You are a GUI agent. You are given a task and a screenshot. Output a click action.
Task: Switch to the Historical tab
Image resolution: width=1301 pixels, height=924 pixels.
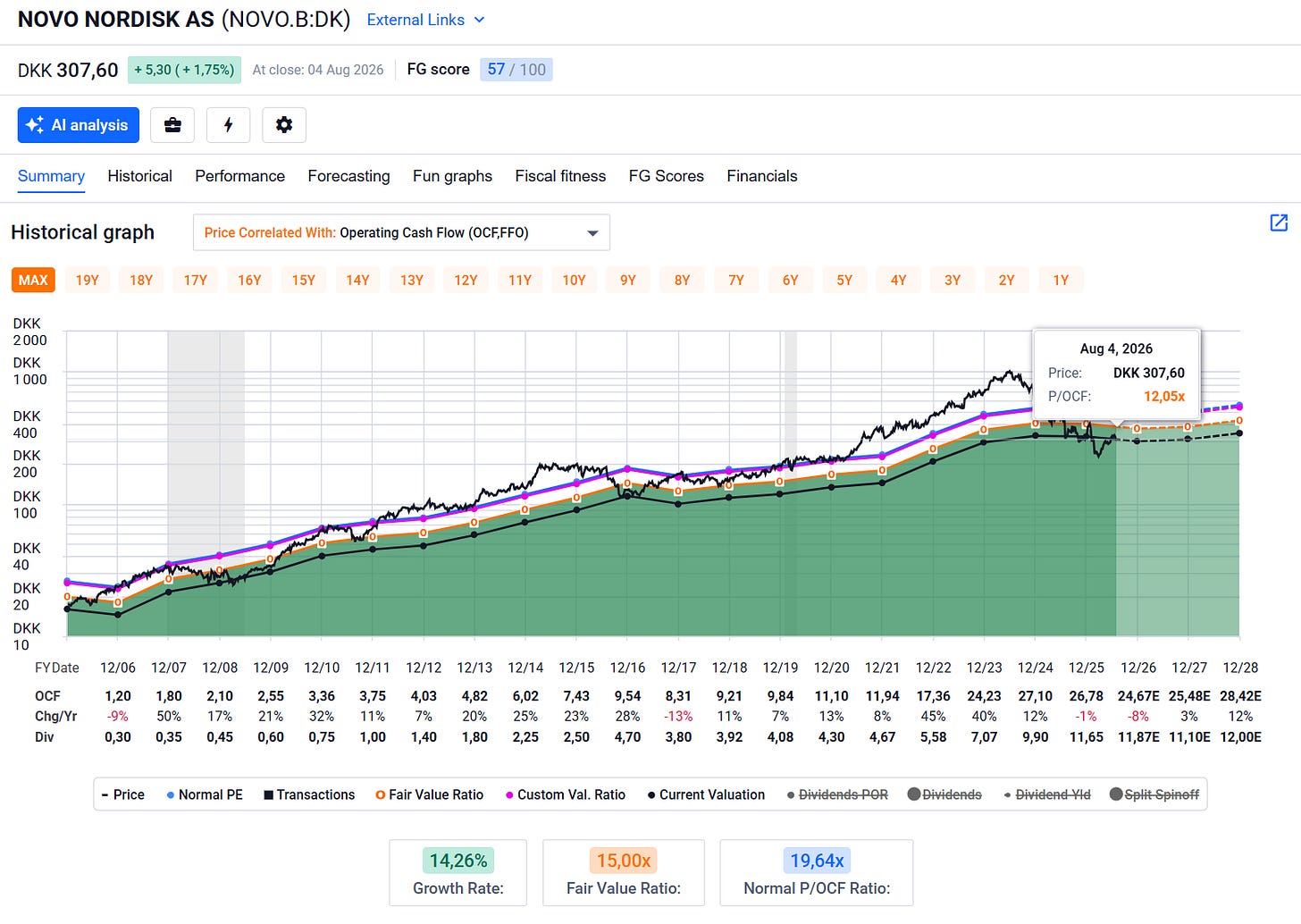pyautogui.click(x=139, y=176)
